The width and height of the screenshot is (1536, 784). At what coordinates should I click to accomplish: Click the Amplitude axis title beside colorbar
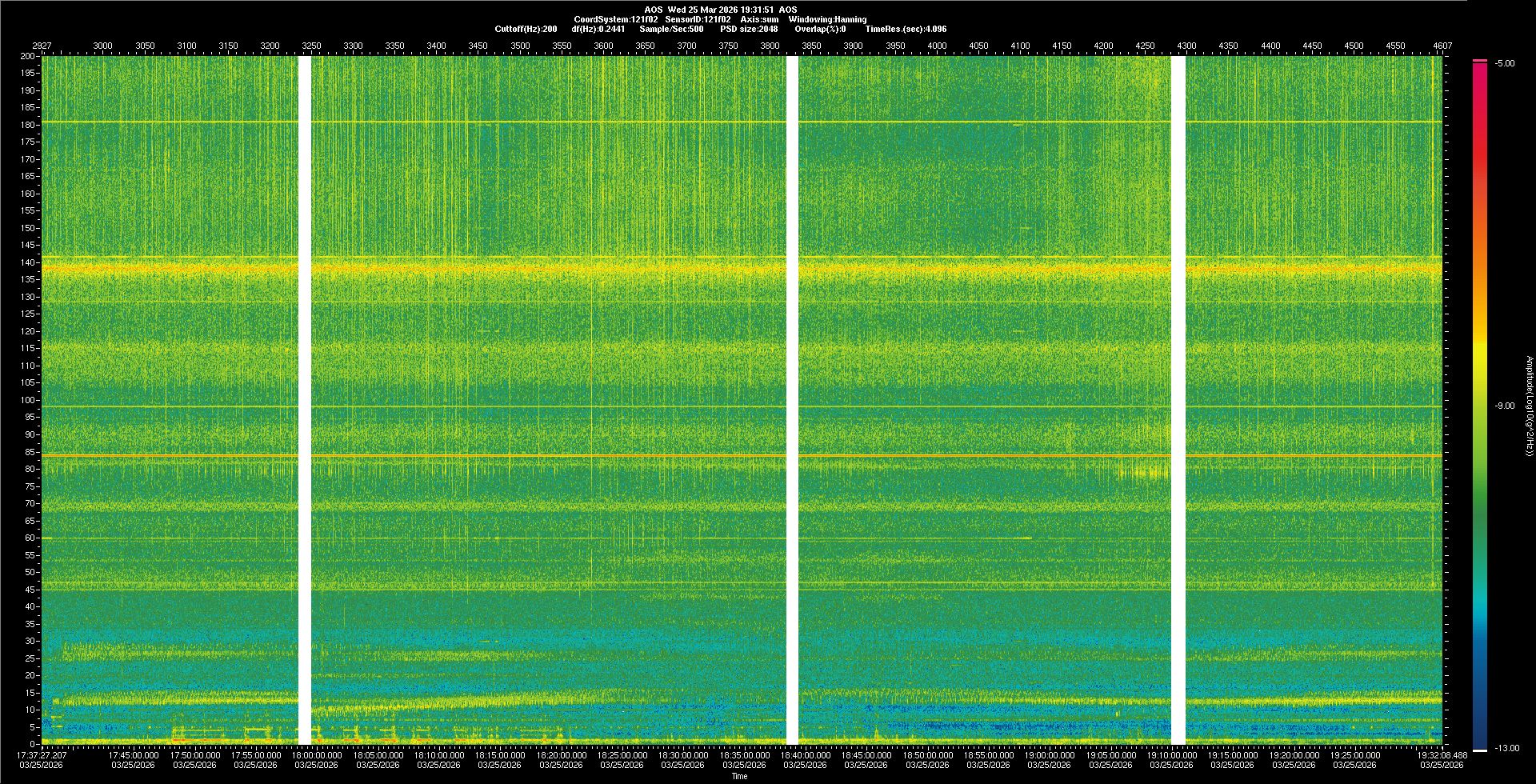point(1529,406)
